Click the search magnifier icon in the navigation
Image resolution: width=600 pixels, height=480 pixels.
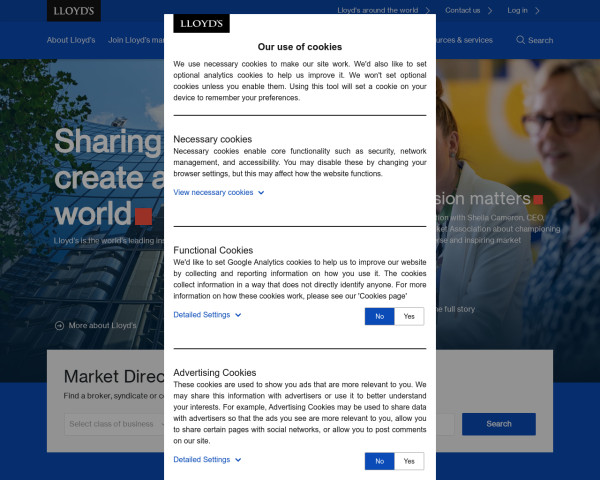[520, 40]
